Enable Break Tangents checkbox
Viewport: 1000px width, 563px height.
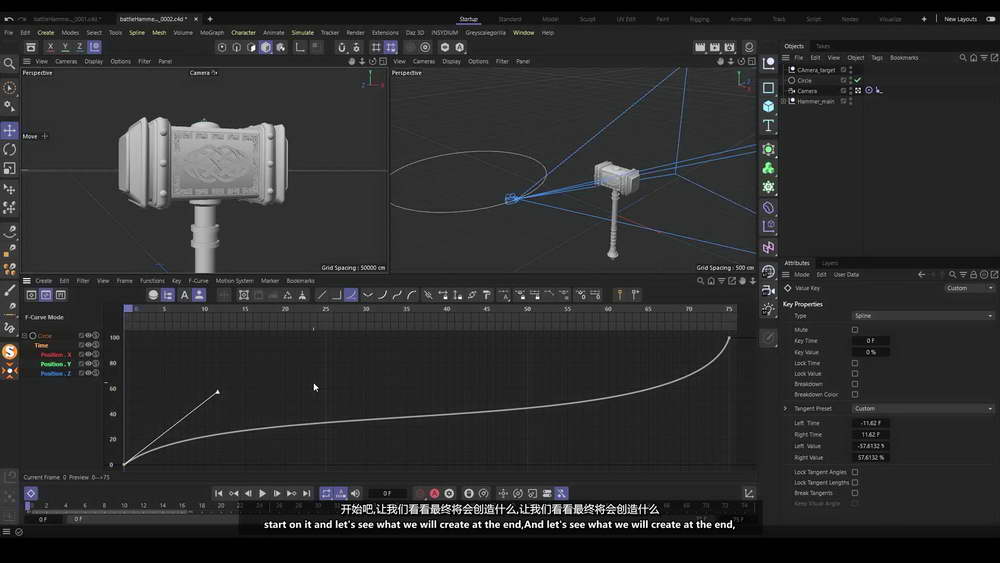[855, 493]
